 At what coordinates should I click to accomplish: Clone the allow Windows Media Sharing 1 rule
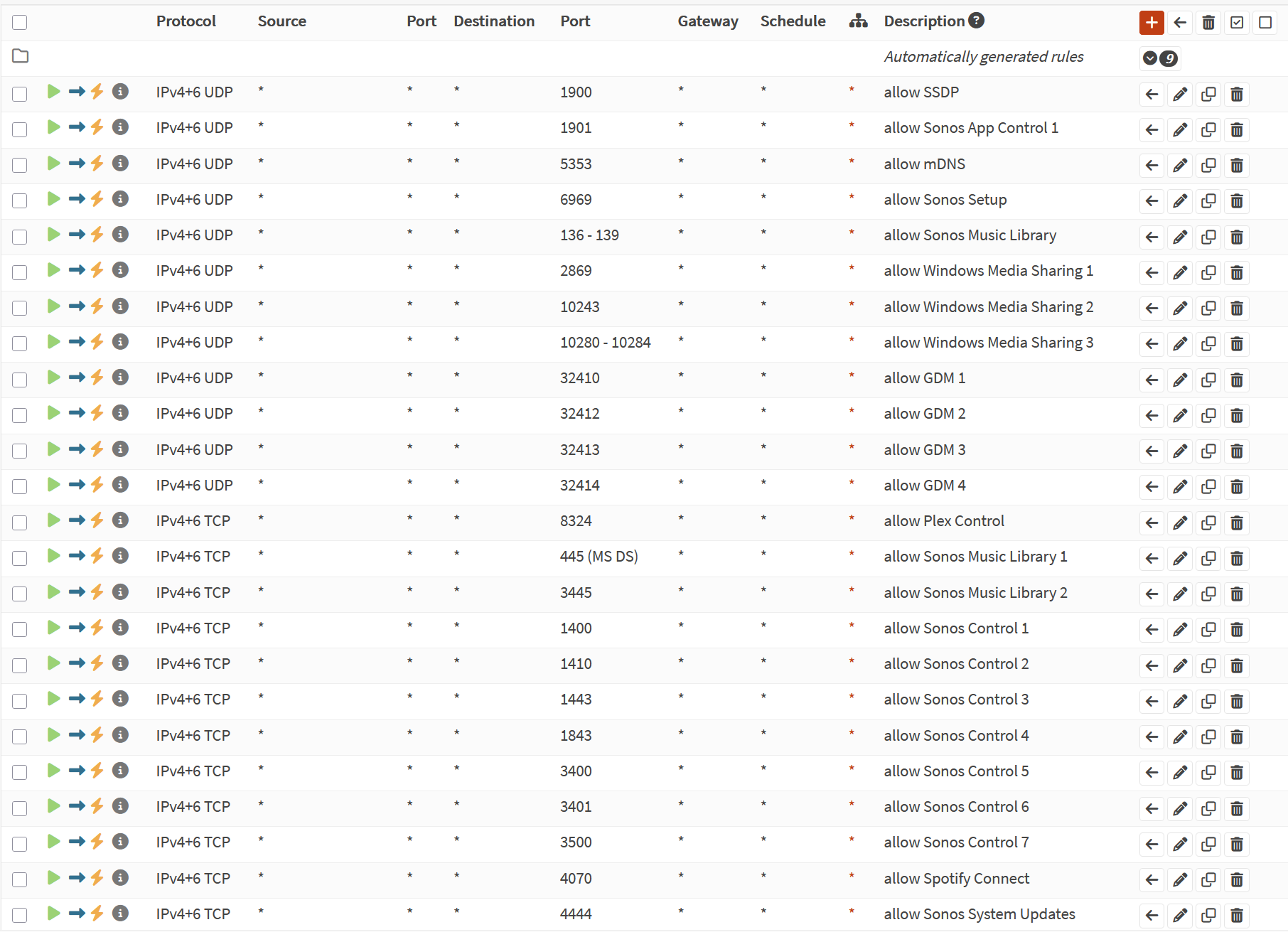point(1208,272)
